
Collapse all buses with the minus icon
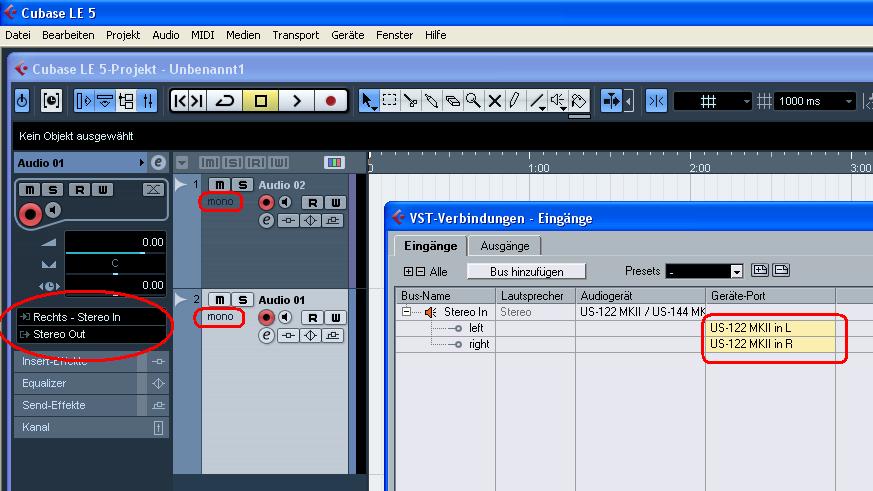pos(420,272)
